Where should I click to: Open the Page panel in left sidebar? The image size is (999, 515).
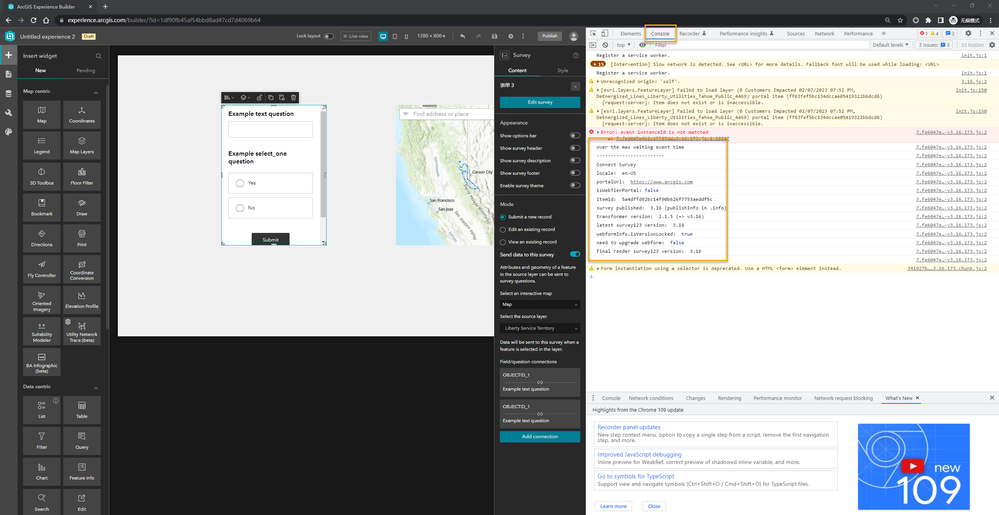coord(8,74)
